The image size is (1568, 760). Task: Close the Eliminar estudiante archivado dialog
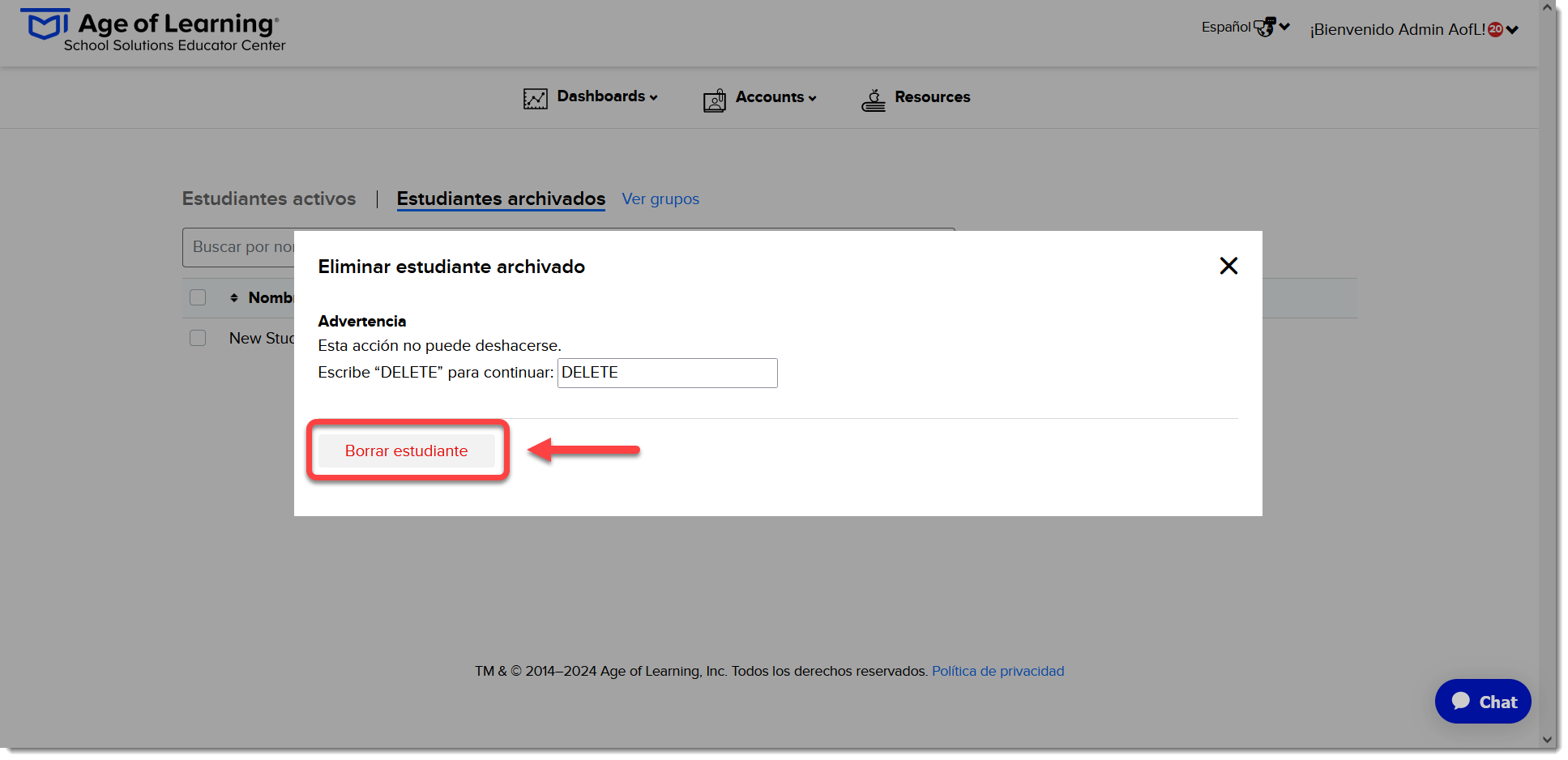point(1228,266)
